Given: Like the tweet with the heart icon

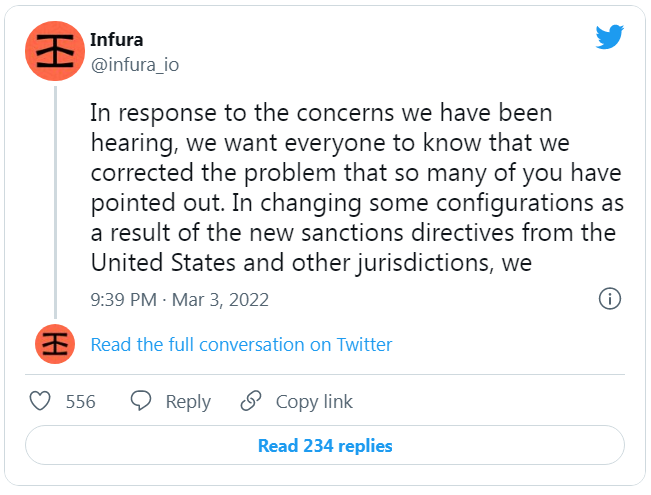Looking at the screenshot, I should point(40,401).
